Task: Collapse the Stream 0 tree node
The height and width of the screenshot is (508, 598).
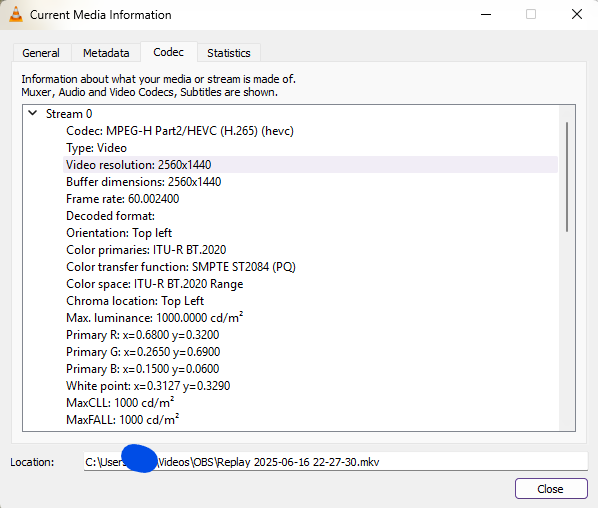Action: point(33,113)
